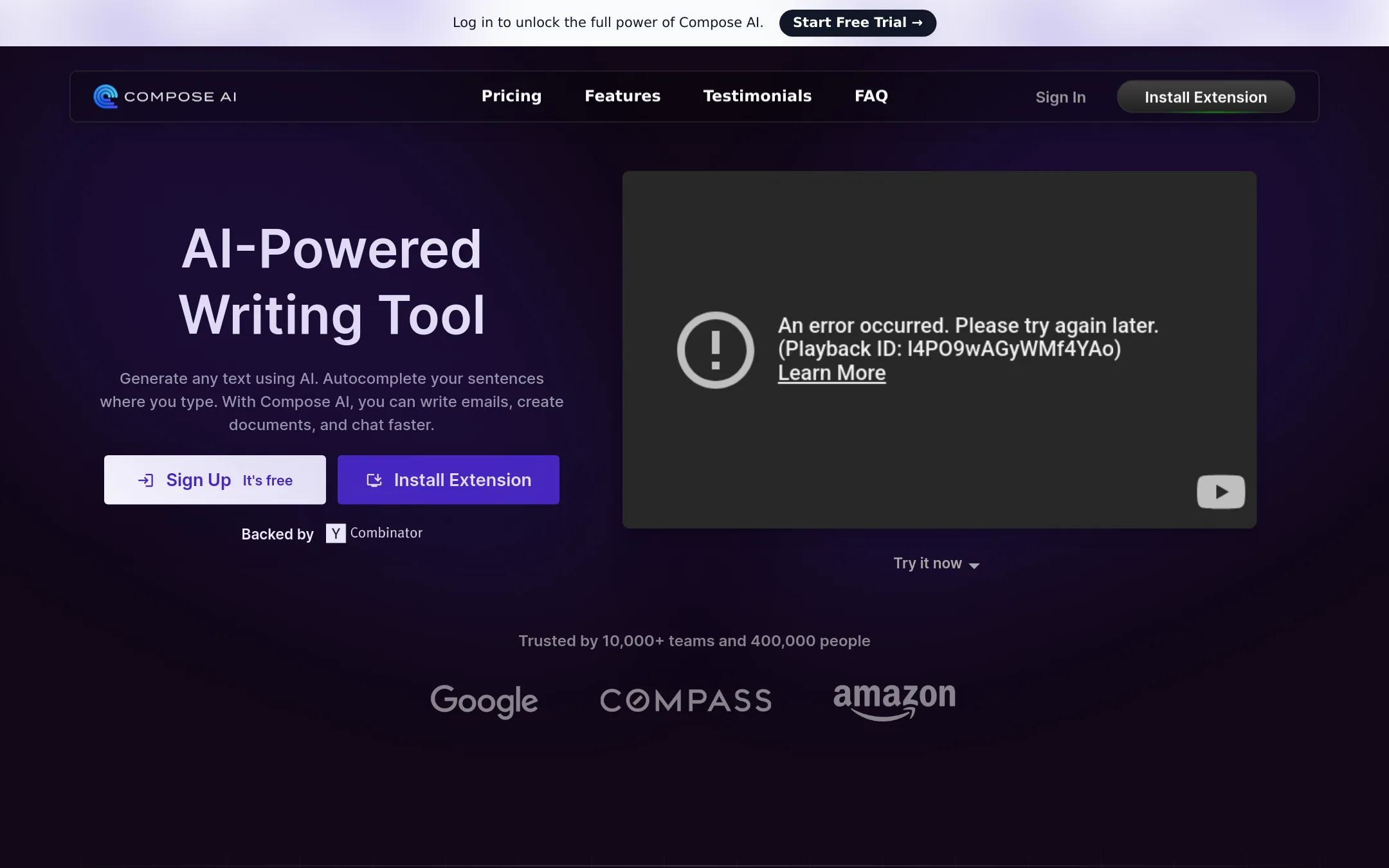Open the Learn More link in video
The image size is (1389, 868).
(x=831, y=373)
